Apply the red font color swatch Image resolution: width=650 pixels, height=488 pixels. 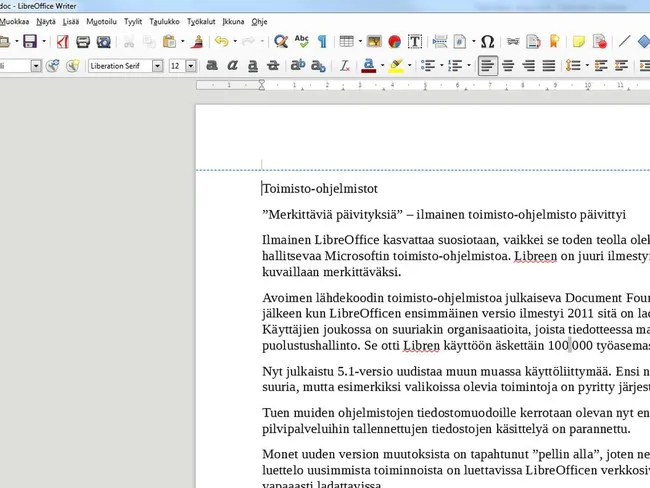[369, 66]
